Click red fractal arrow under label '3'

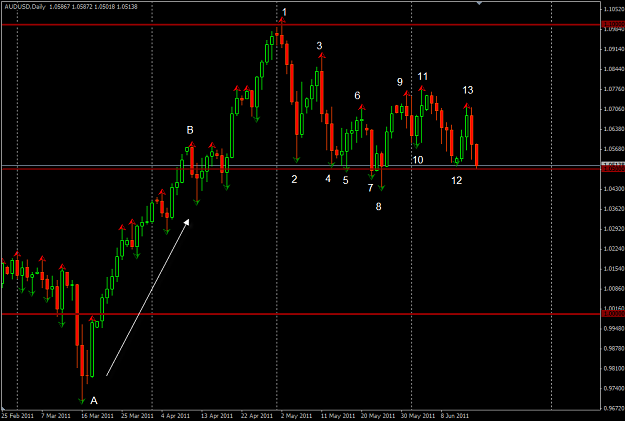click(x=322, y=56)
